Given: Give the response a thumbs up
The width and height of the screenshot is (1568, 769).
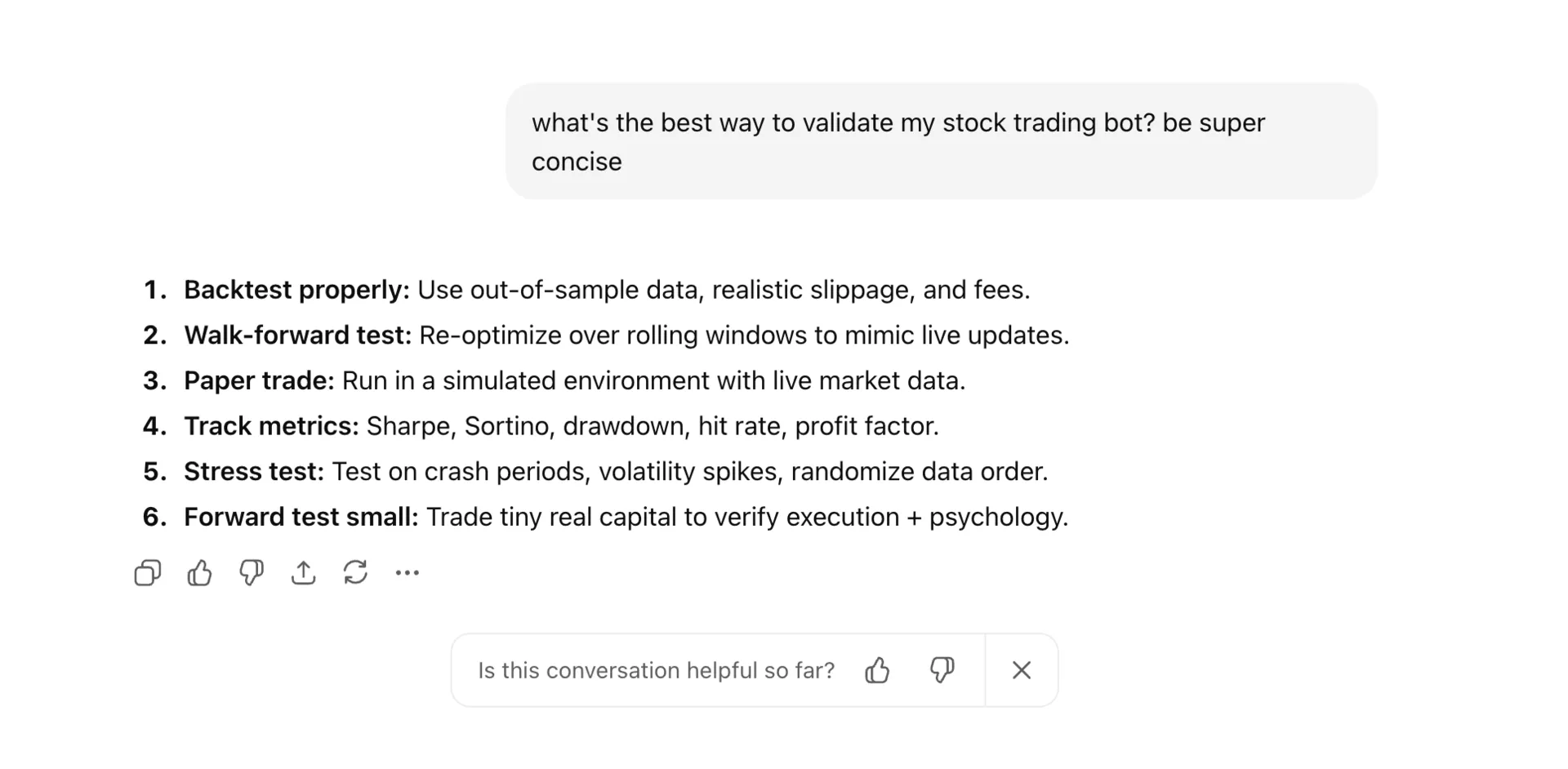Looking at the screenshot, I should (x=199, y=572).
